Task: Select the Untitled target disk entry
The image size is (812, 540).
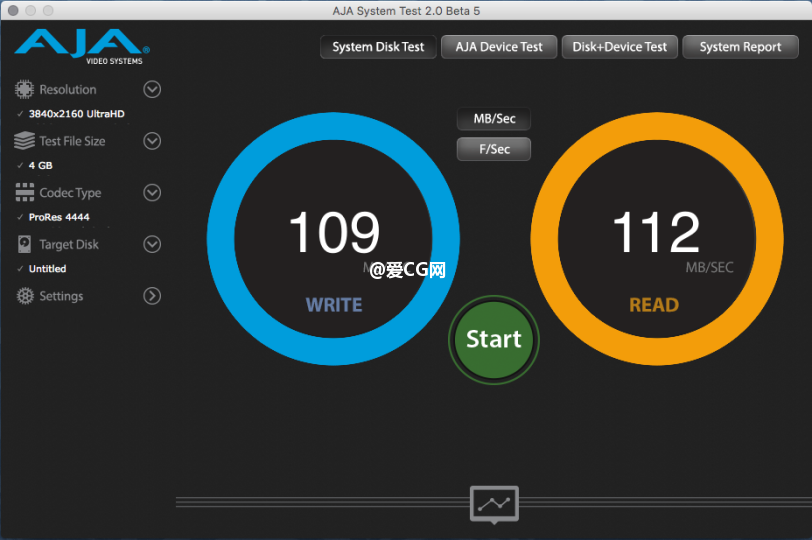Action: point(47,269)
